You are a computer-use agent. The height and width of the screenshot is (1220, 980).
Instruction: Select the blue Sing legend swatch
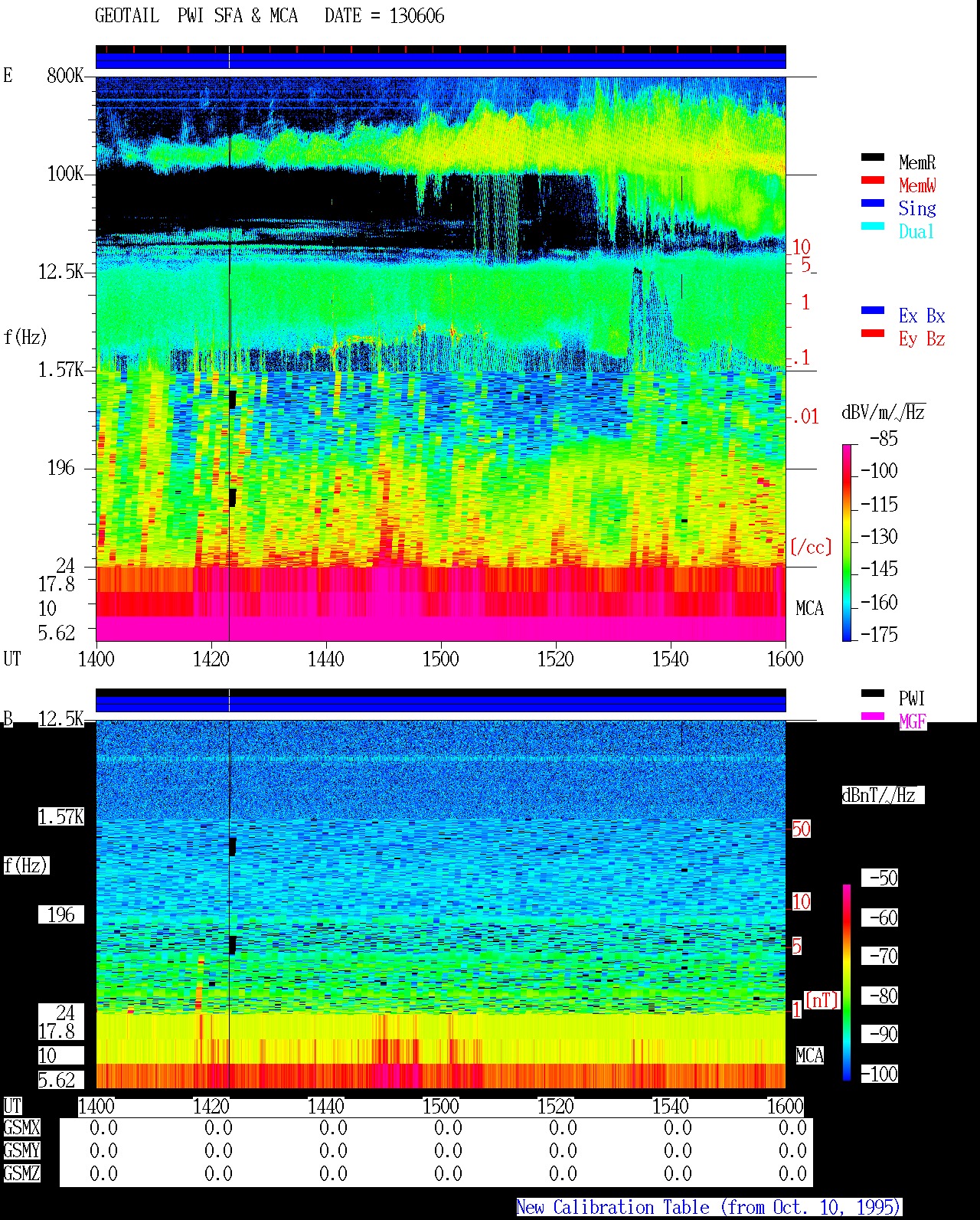click(x=873, y=204)
